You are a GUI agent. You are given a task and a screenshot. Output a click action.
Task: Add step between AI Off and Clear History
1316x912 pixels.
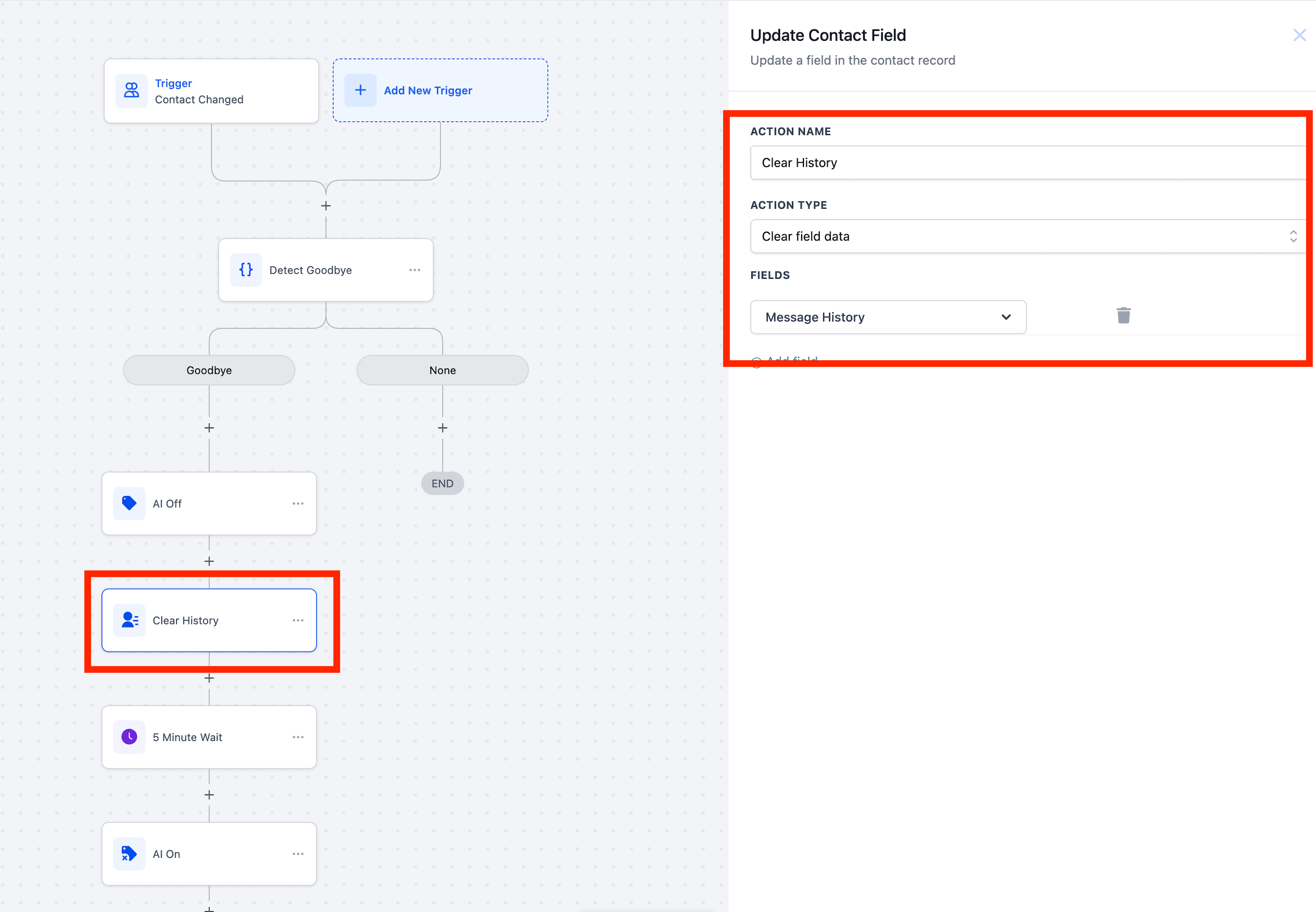click(x=209, y=561)
